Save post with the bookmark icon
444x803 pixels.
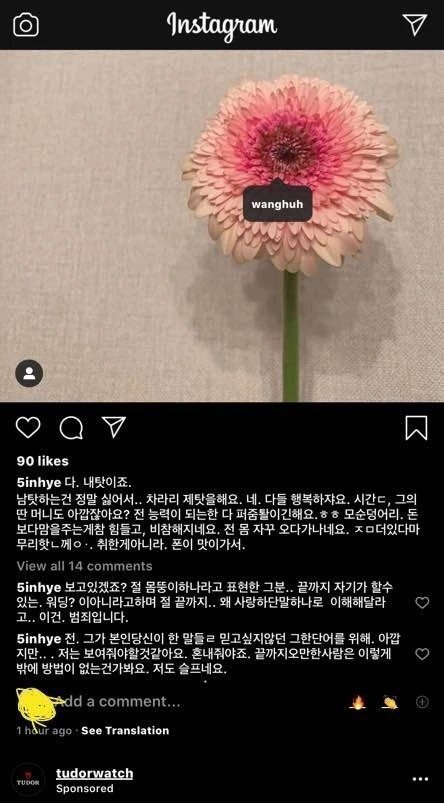click(416, 428)
